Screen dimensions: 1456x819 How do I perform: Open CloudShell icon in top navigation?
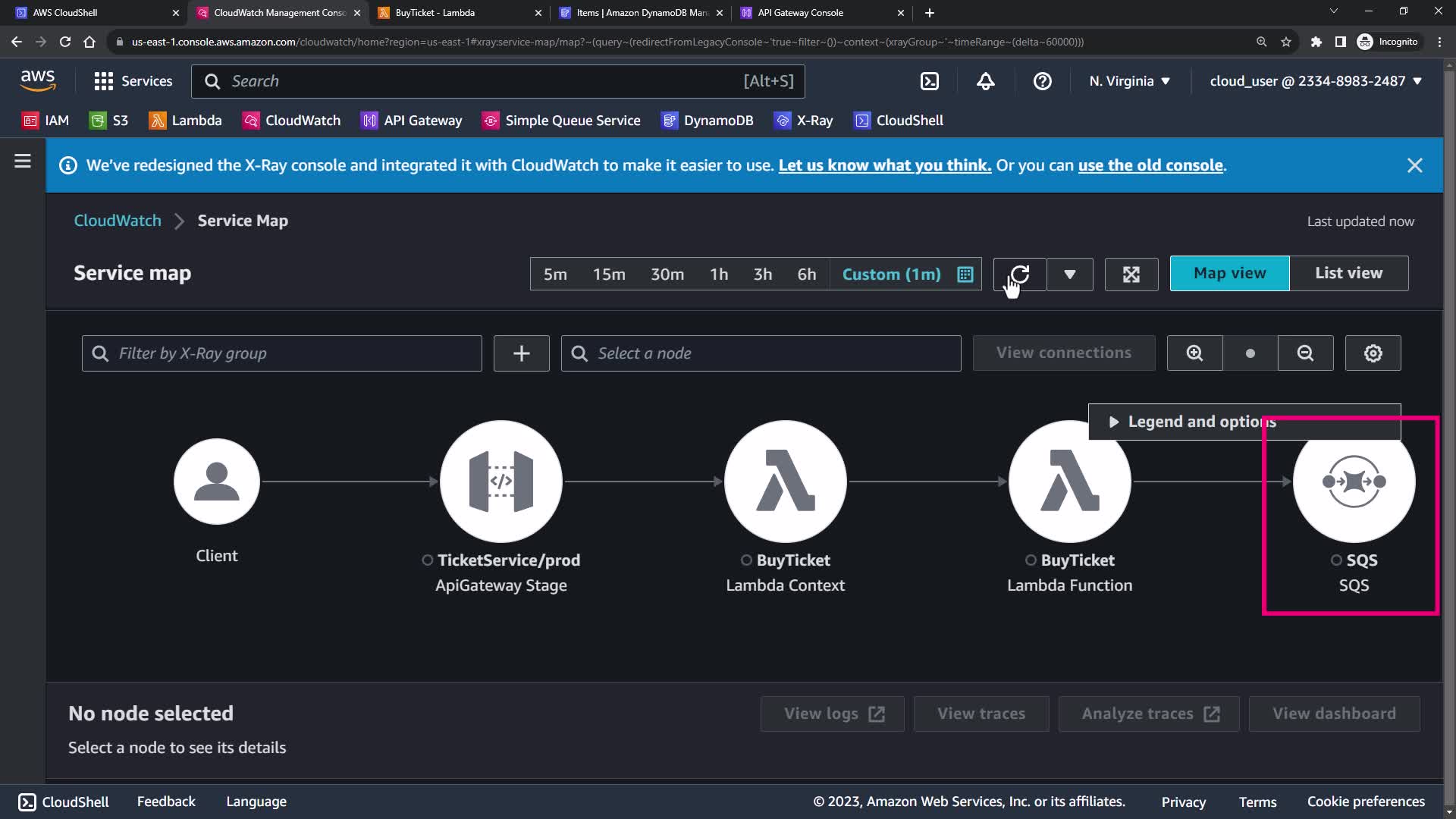click(x=929, y=81)
